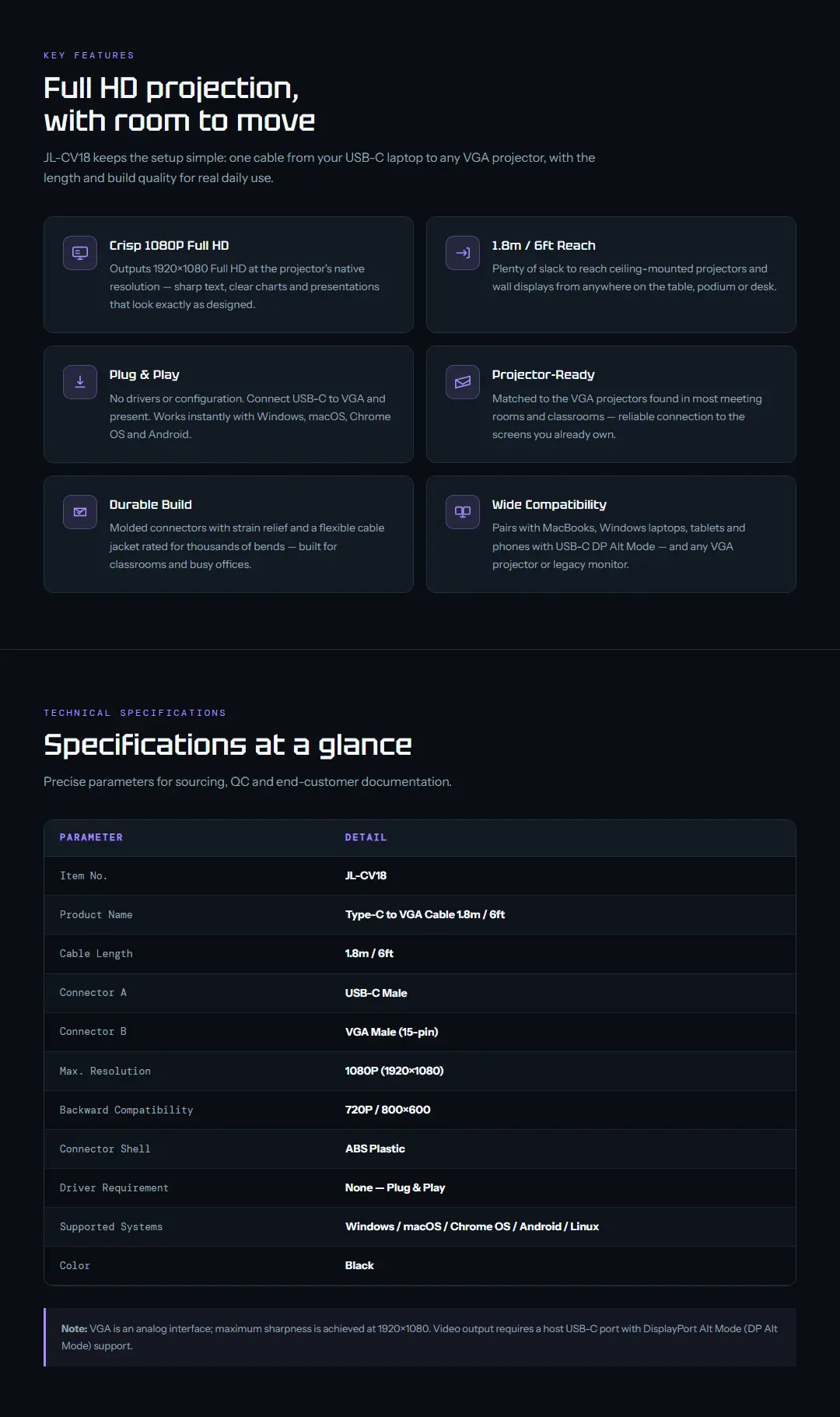
Task: Select the Crisp 1080P Full HD card title
Action: click(169, 245)
